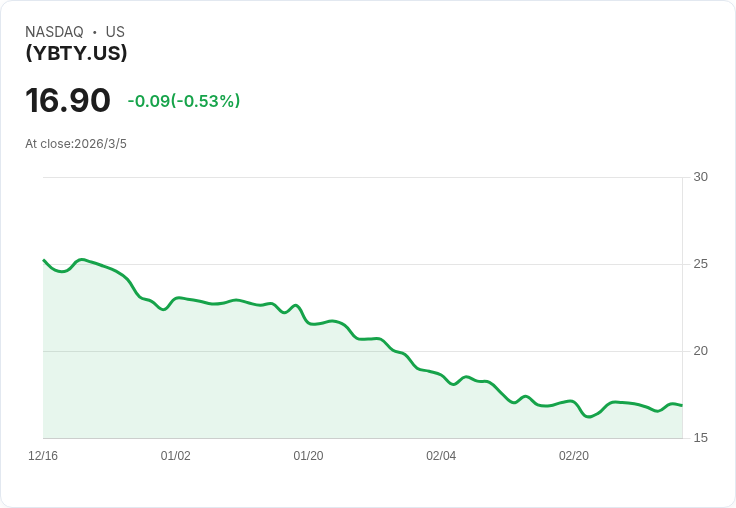The image size is (736, 508).
Task: Click the NASDAQ exchange label
Action: [54, 32]
